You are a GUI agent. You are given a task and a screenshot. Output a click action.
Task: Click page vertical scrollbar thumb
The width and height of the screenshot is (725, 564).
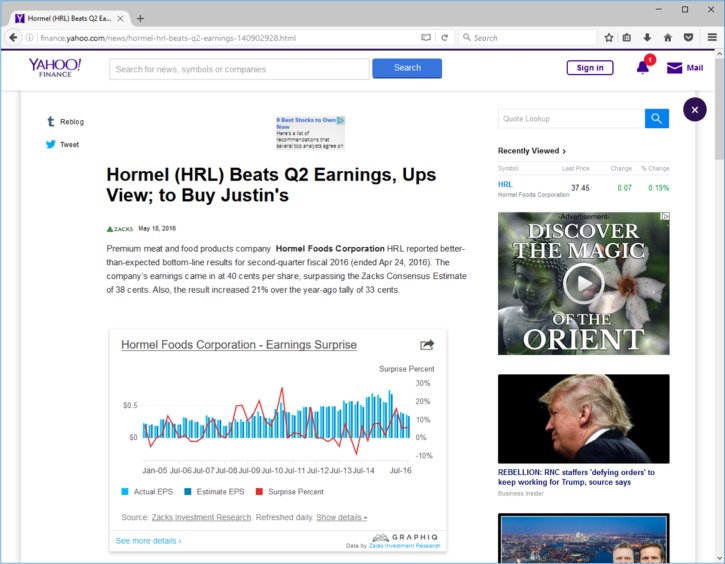pos(719,109)
